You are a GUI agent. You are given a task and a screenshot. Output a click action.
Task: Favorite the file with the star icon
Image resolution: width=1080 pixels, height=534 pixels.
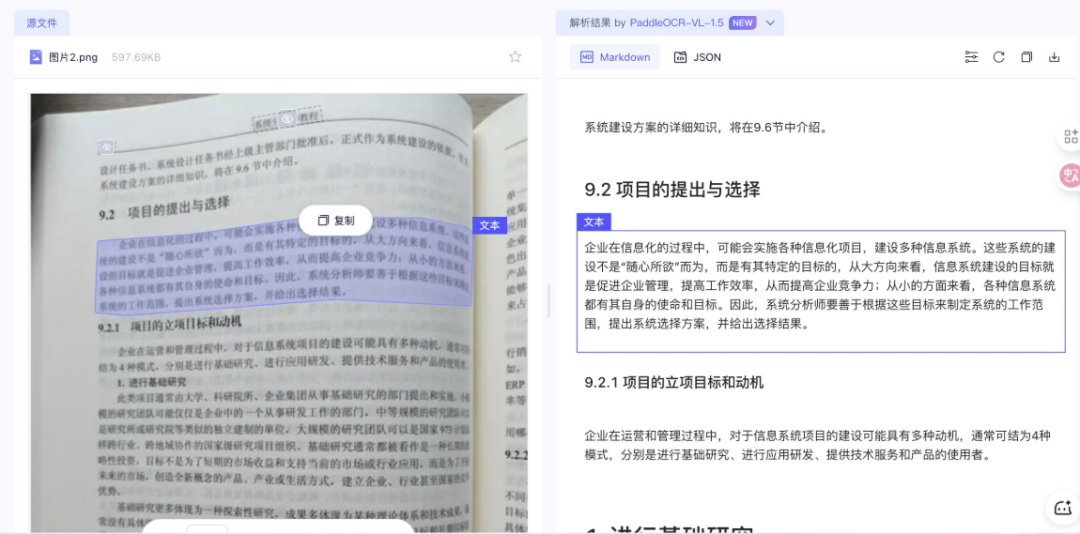pyautogui.click(x=515, y=57)
